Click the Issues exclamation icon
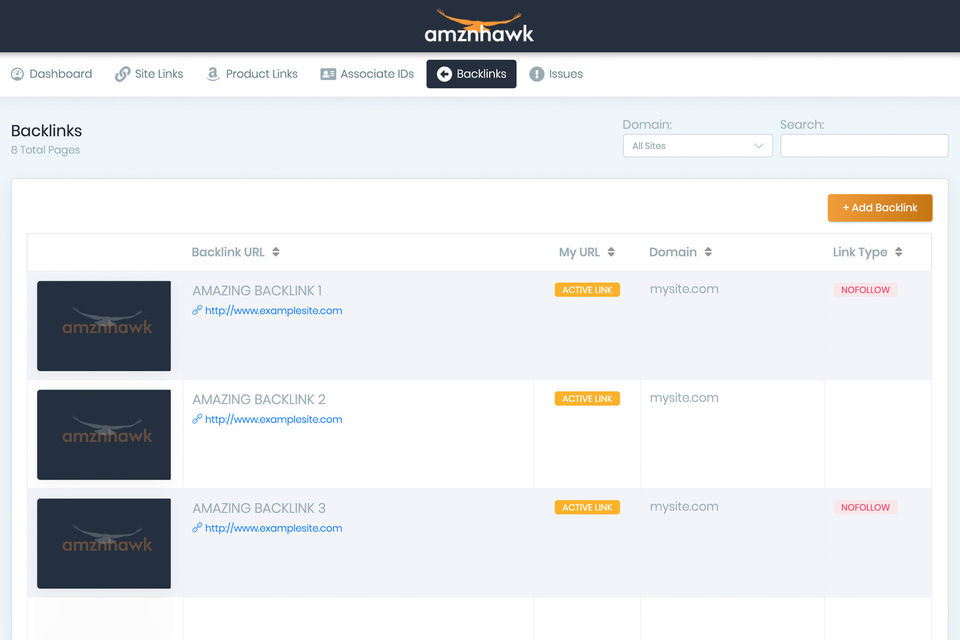This screenshot has height=640, width=960. (x=537, y=74)
